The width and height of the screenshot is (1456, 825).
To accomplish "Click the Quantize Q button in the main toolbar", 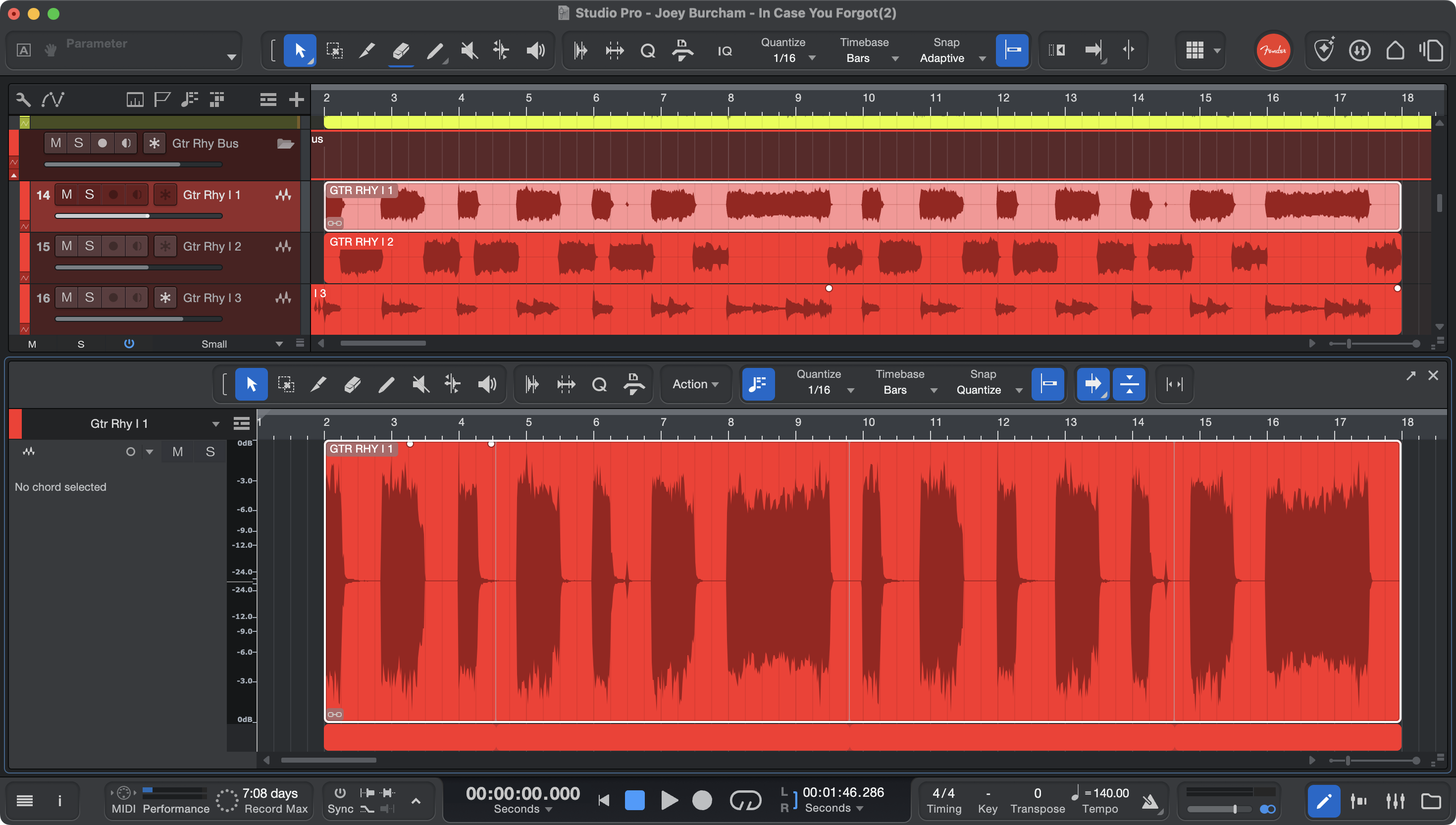I will pyautogui.click(x=648, y=51).
